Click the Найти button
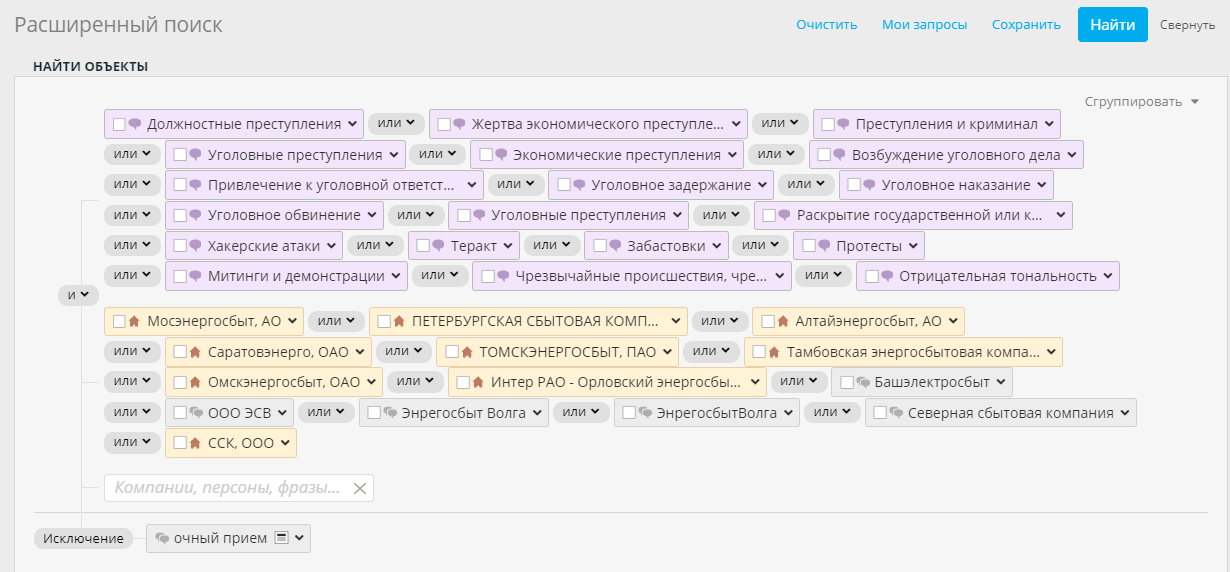This screenshot has width=1230, height=572. click(1113, 25)
